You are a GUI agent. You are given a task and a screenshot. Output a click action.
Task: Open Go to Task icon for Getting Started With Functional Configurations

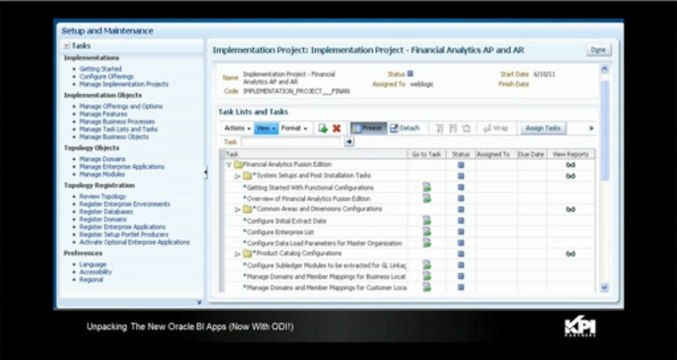click(427, 187)
